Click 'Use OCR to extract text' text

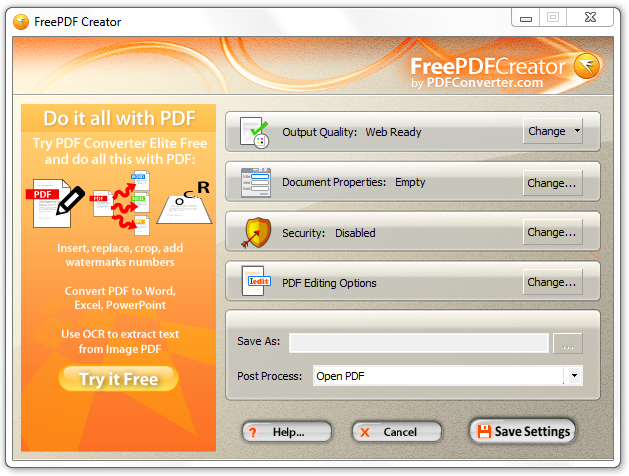[120, 334]
